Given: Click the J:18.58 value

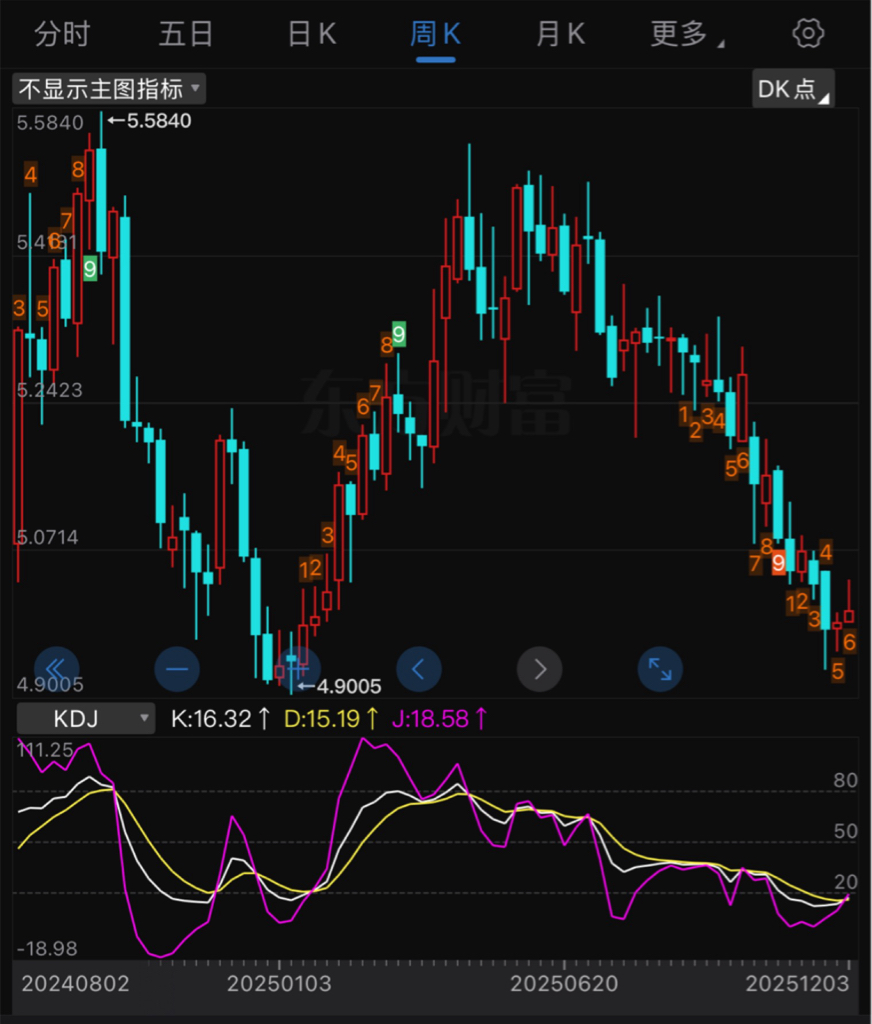Looking at the screenshot, I should (439, 719).
